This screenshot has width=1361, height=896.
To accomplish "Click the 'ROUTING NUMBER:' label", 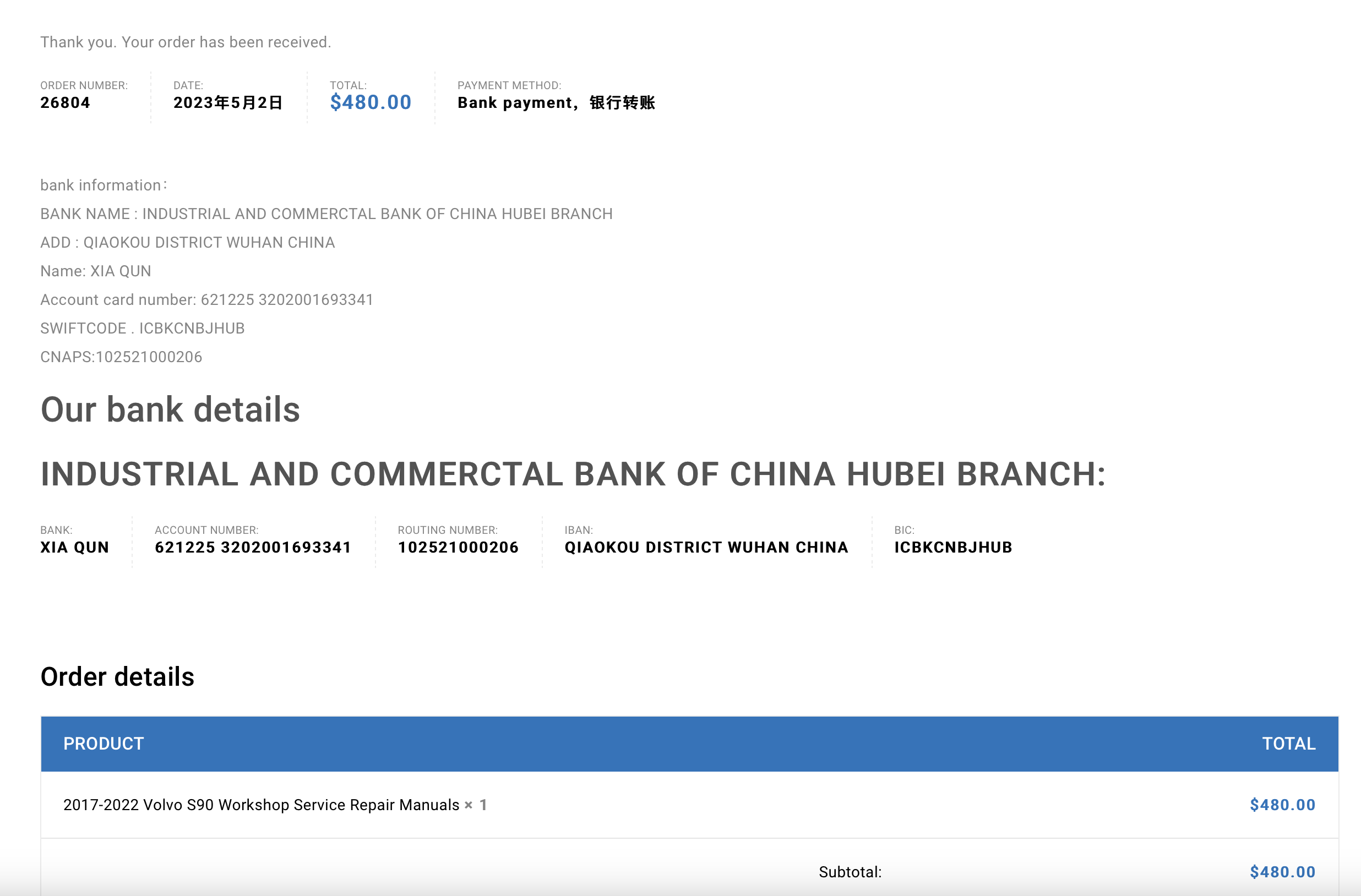I will click(448, 530).
